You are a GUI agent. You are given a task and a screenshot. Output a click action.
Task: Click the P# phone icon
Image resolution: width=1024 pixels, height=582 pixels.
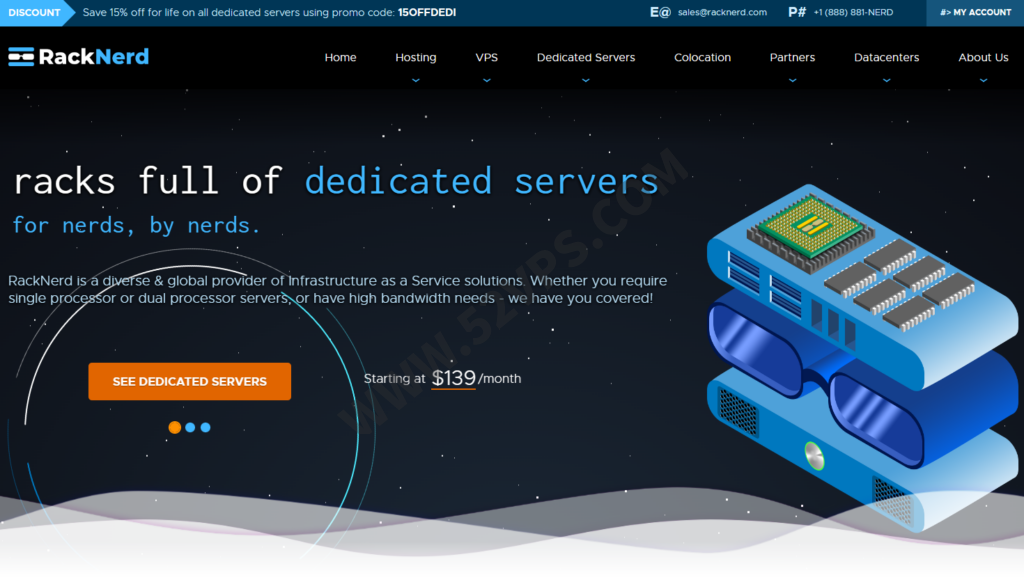point(797,12)
